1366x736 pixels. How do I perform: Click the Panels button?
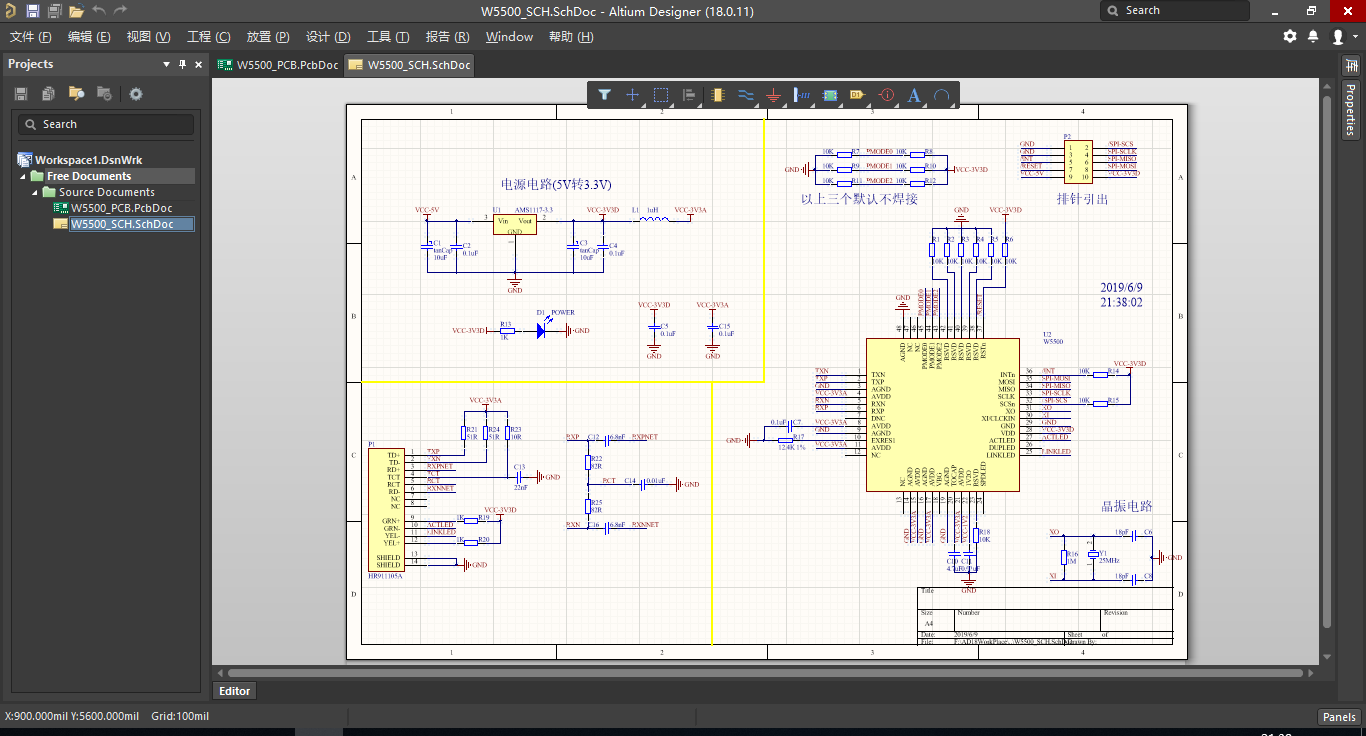tap(1339, 717)
